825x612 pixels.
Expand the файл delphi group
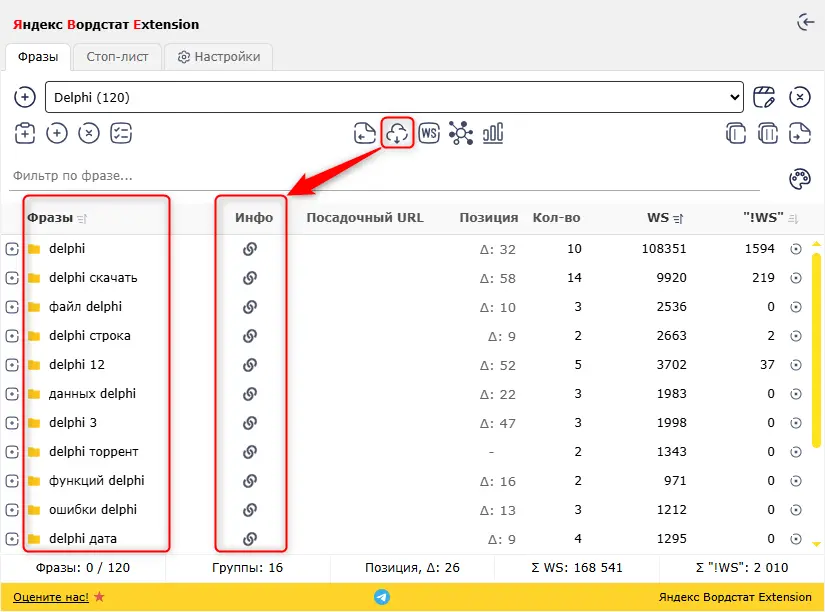click(12, 307)
